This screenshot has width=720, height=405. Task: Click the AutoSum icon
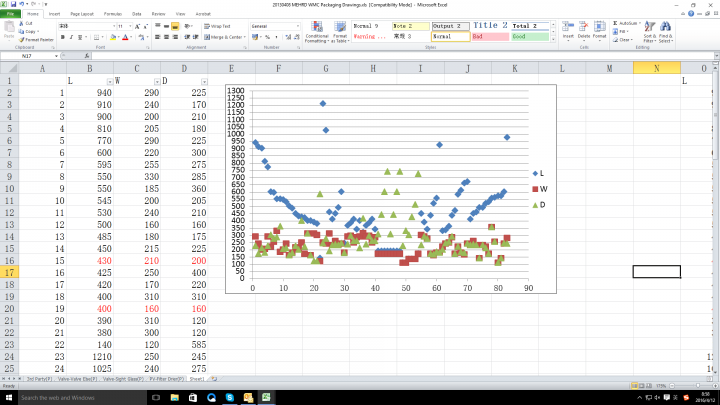[630, 22]
